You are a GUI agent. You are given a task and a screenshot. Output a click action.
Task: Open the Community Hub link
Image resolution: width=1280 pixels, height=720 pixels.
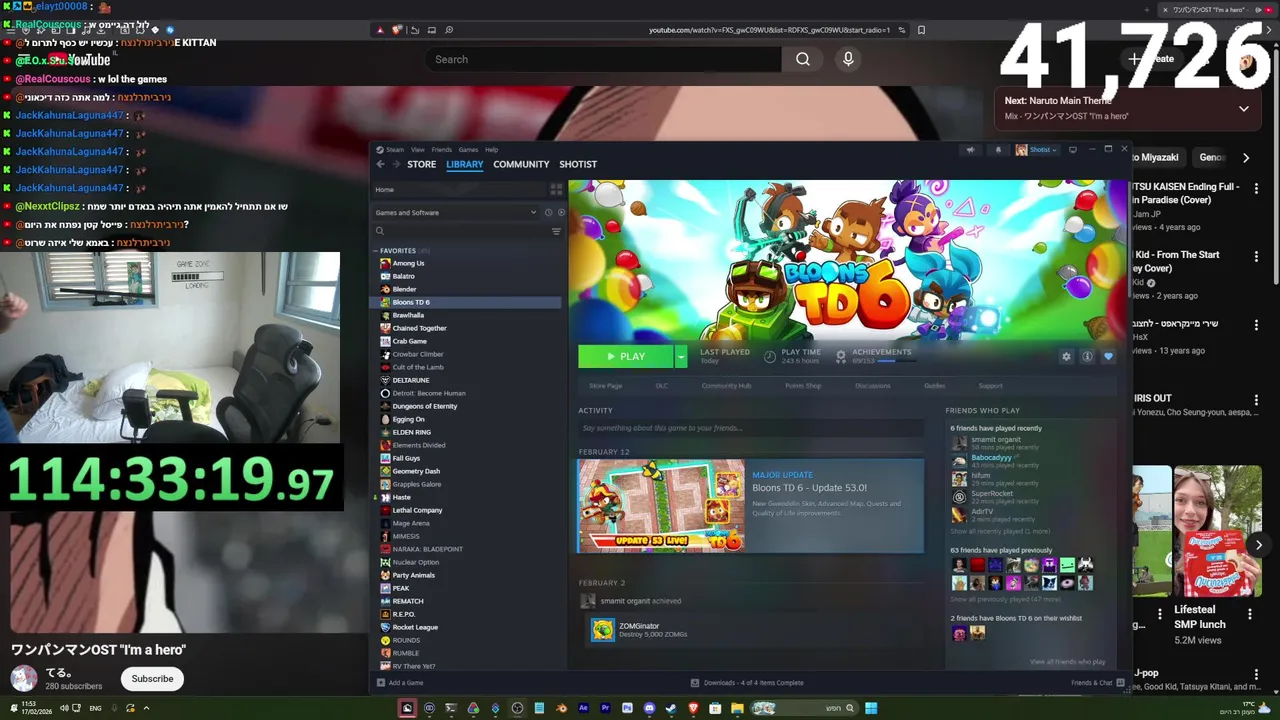(x=726, y=386)
